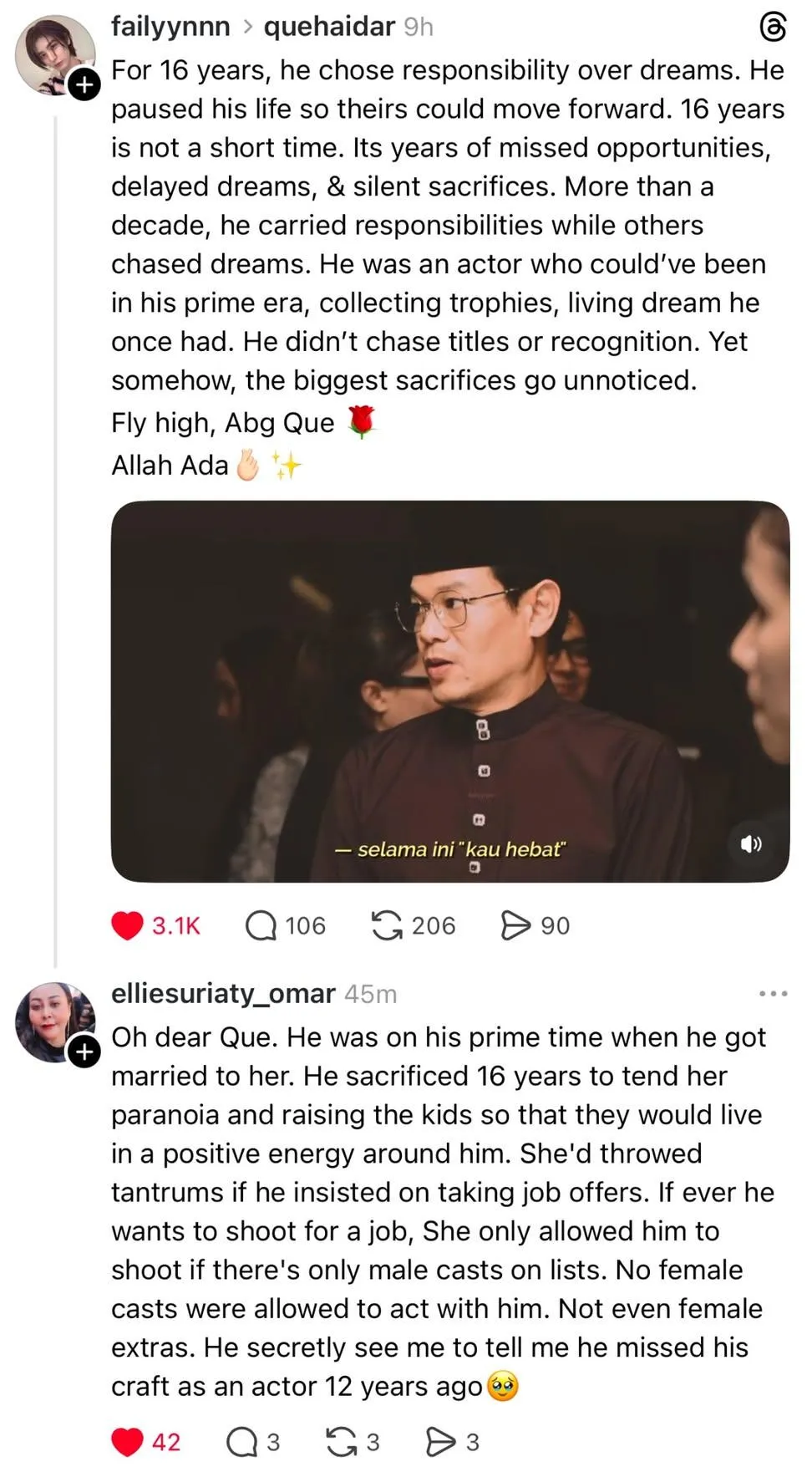Open quehaidar profile link

328,27
